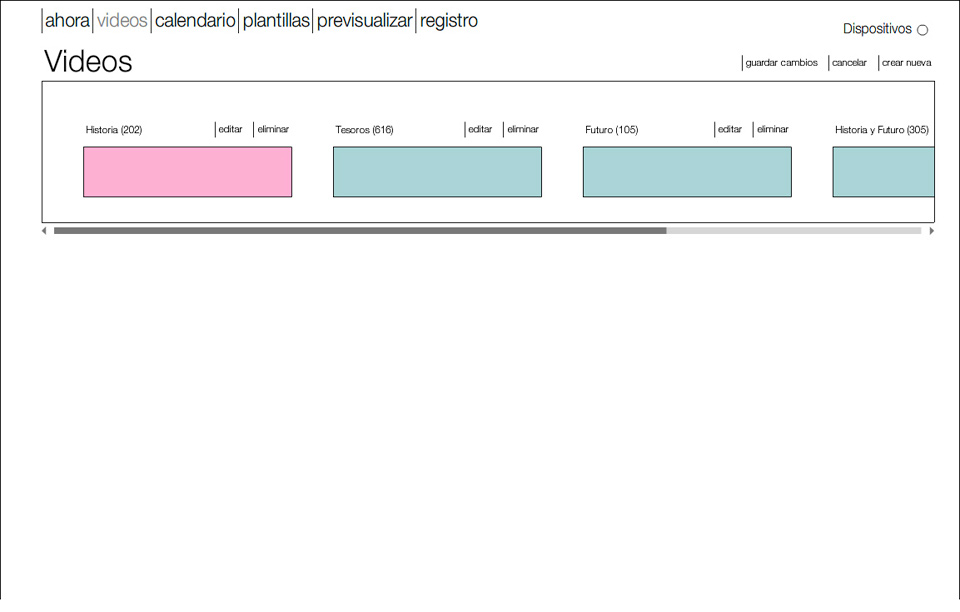Viewport: 960px width, 612px height.
Task: Click the light scrollbar track area
Action: 794,231
